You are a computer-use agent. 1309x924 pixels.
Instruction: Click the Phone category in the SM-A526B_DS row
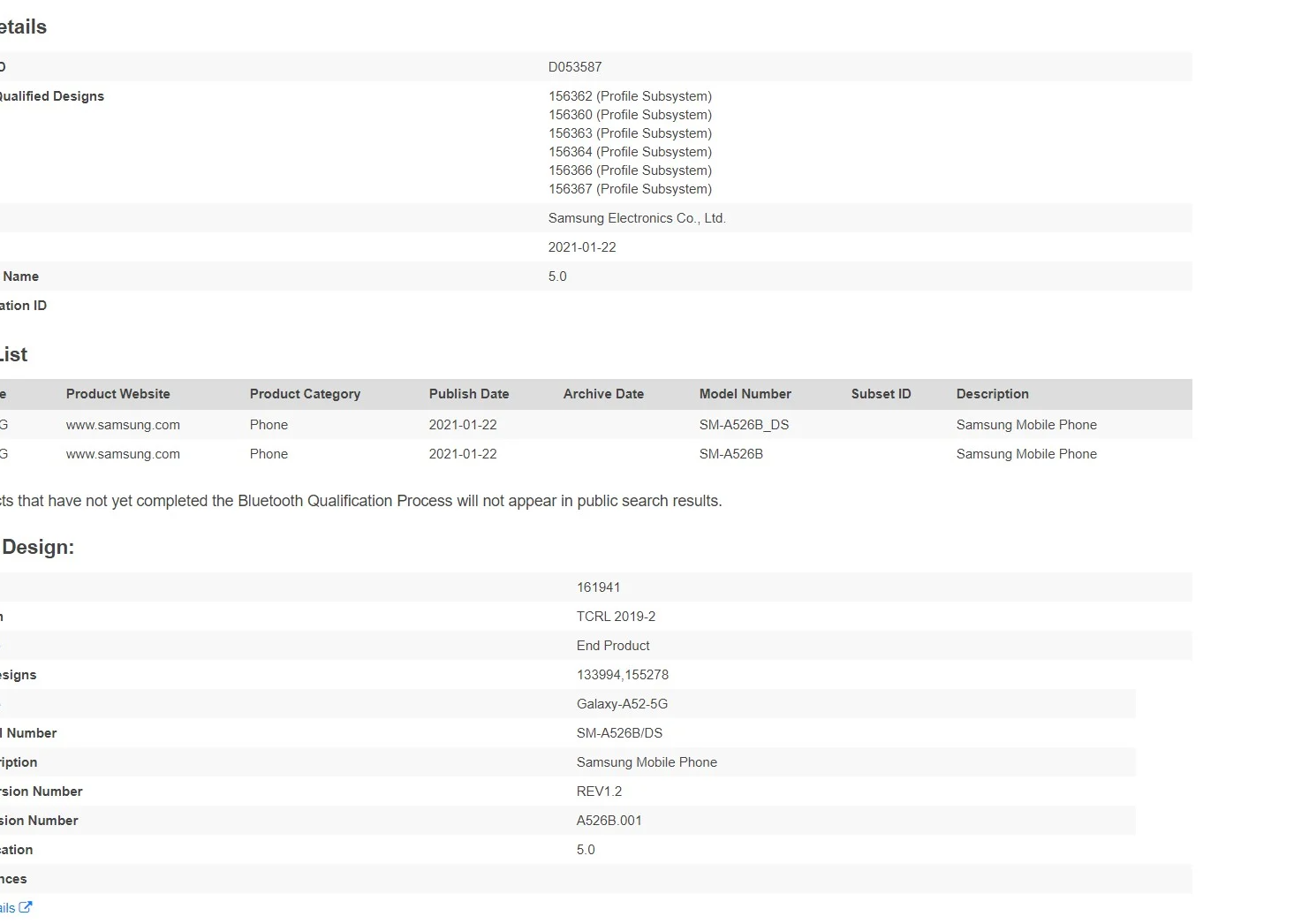point(269,425)
